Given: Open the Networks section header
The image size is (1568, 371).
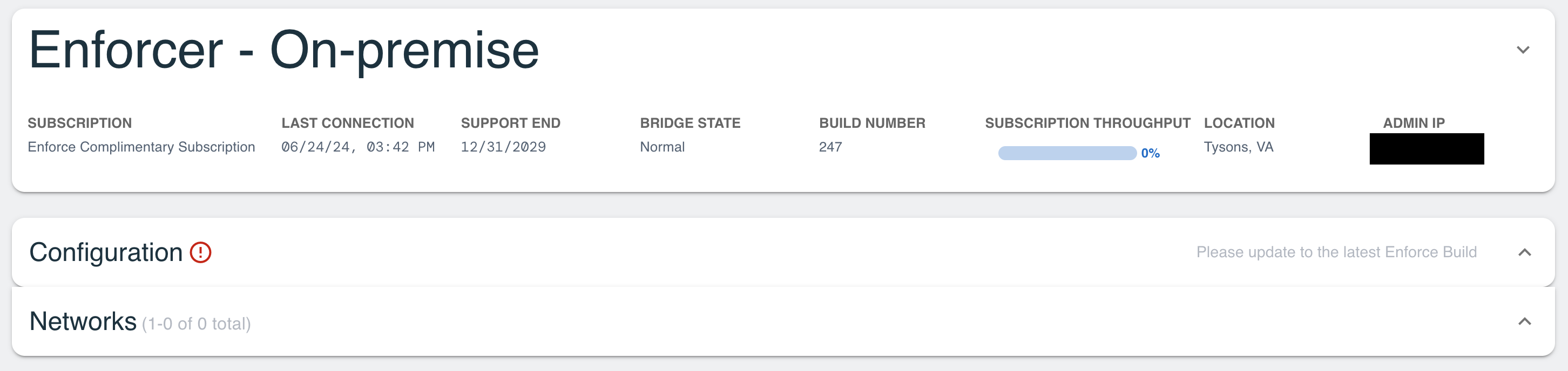Looking at the screenshot, I should (783, 322).
